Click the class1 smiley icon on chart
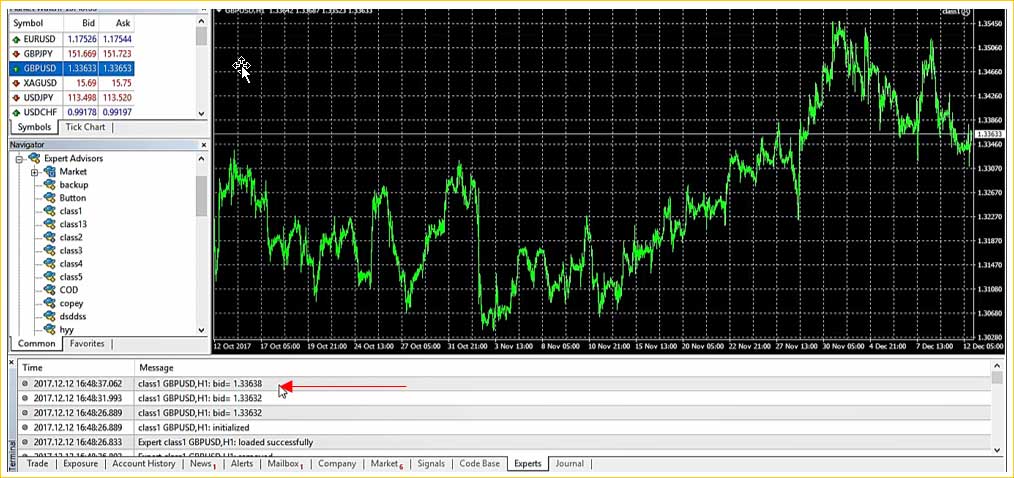The width and height of the screenshot is (1014, 478). (965, 11)
